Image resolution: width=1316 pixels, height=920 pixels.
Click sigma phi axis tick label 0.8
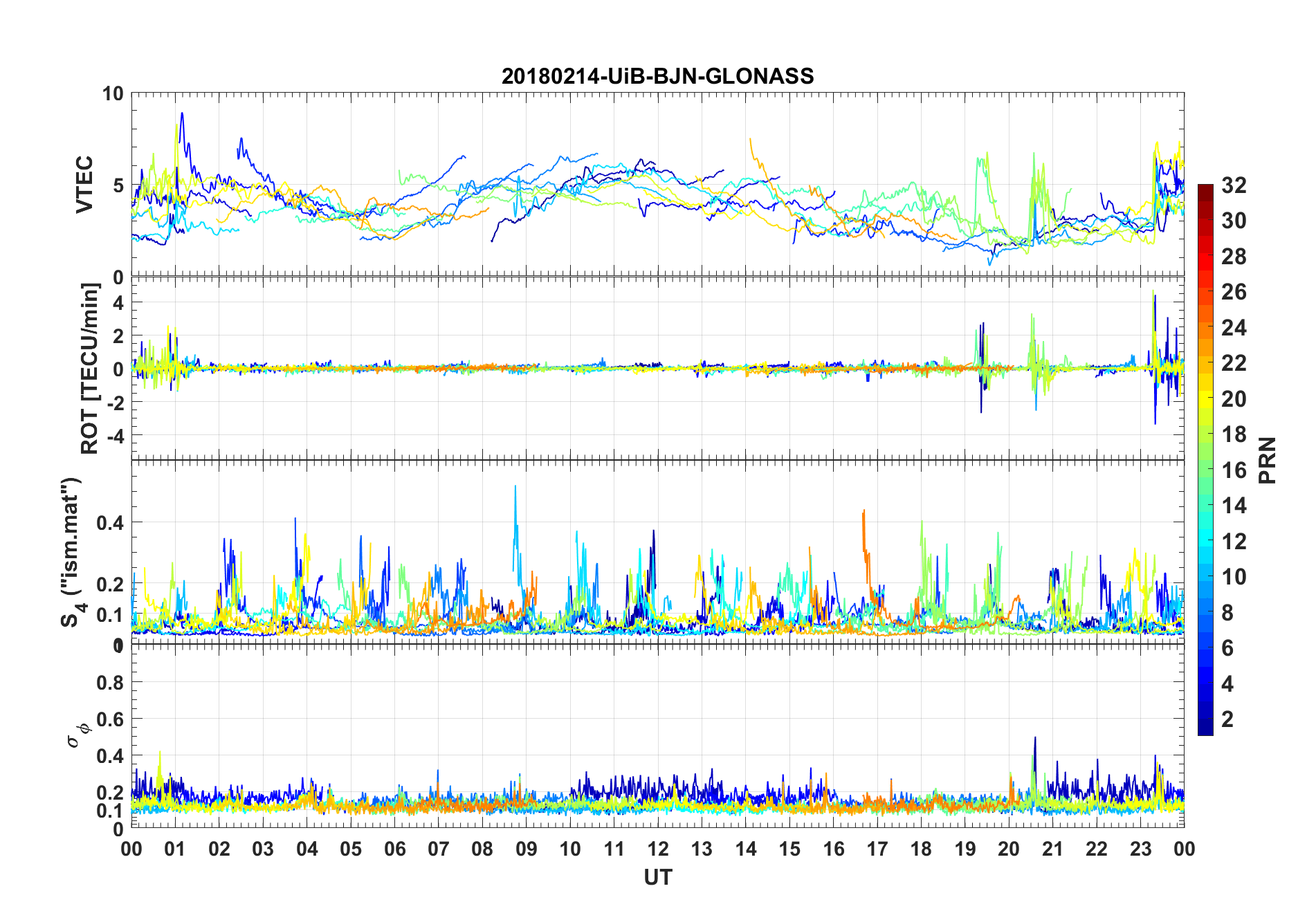(x=110, y=683)
